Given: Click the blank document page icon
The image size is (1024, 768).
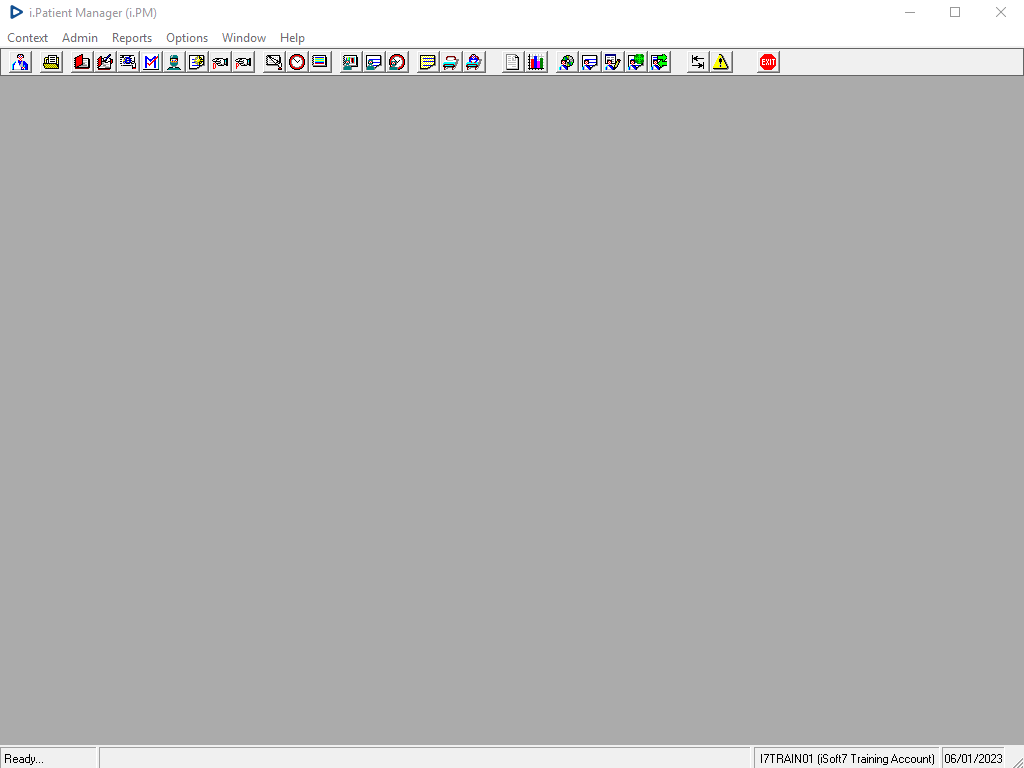Looking at the screenshot, I should click(x=513, y=62).
